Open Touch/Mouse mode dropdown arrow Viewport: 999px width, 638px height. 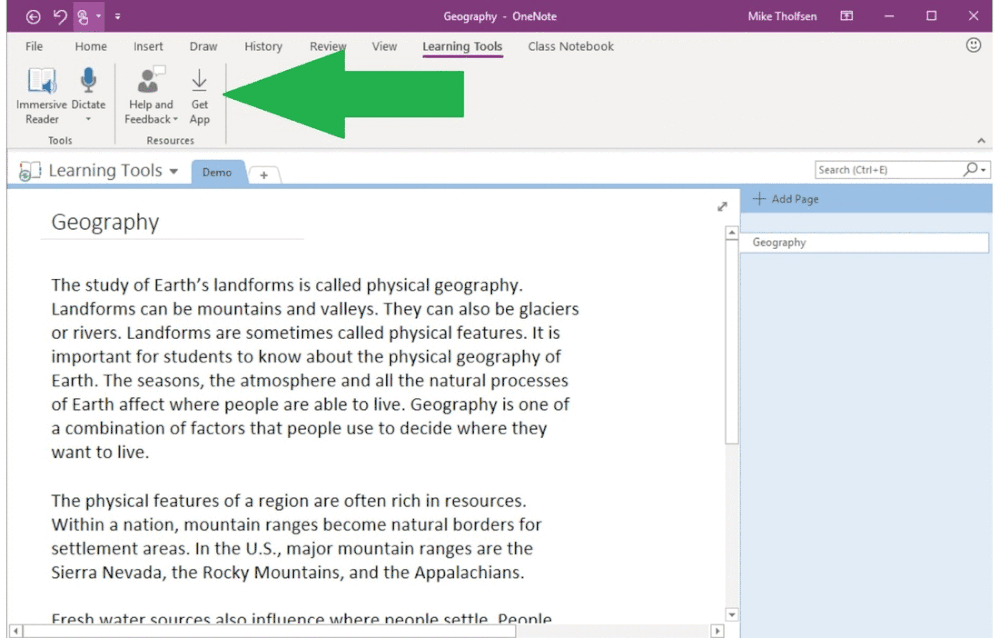tap(98, 17)
